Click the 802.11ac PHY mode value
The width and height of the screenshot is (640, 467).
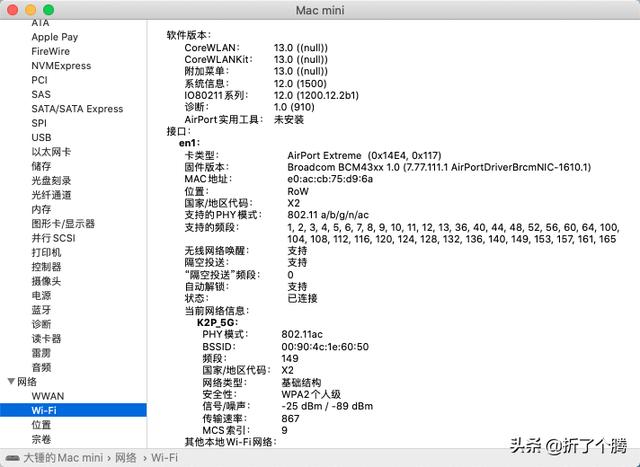coord(302,334)
